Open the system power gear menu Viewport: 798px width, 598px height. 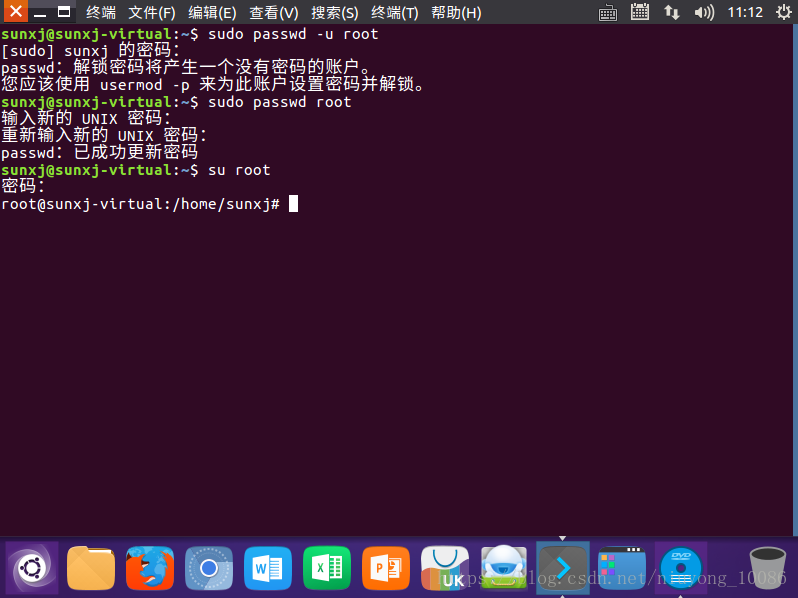[784, 12]
